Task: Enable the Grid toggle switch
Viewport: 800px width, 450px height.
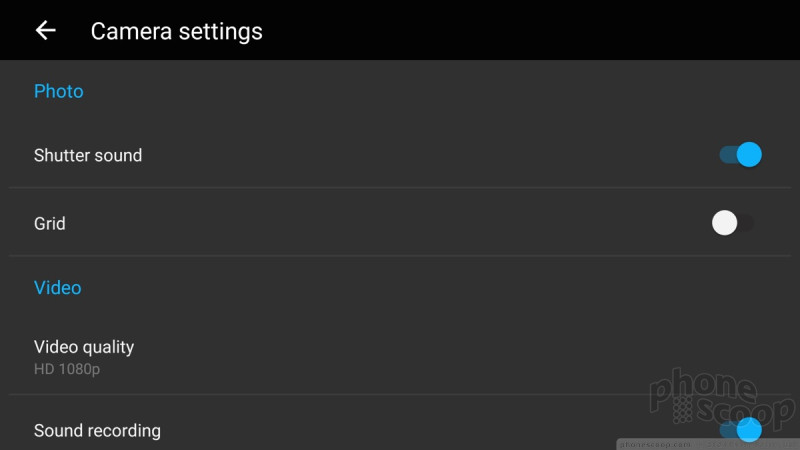Action: click(x=733, y=223)
